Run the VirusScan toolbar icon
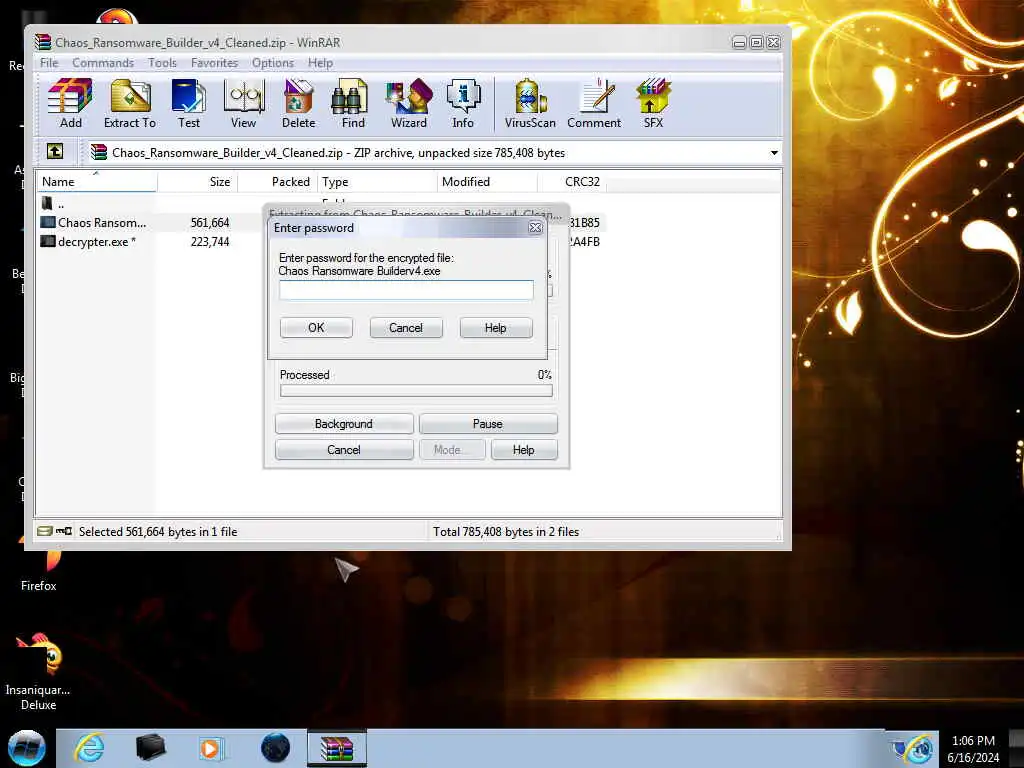 530,103
